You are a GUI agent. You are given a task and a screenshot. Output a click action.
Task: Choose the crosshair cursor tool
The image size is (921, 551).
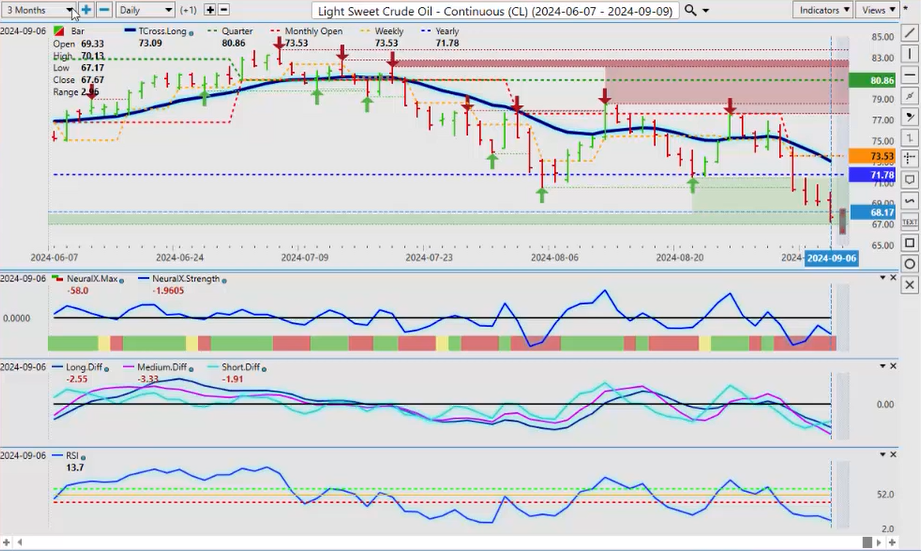point(909,158)
